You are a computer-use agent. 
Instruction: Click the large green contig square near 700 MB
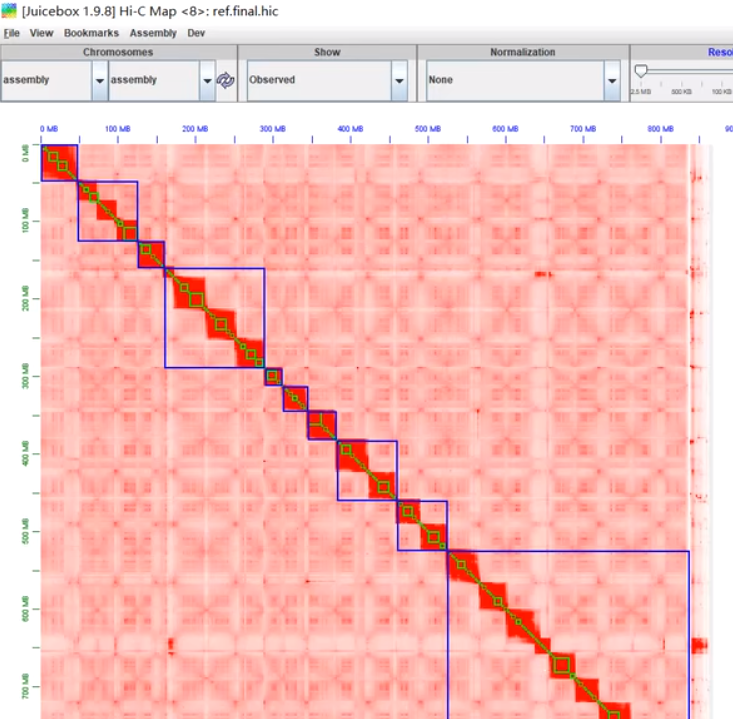pos(562,665)
